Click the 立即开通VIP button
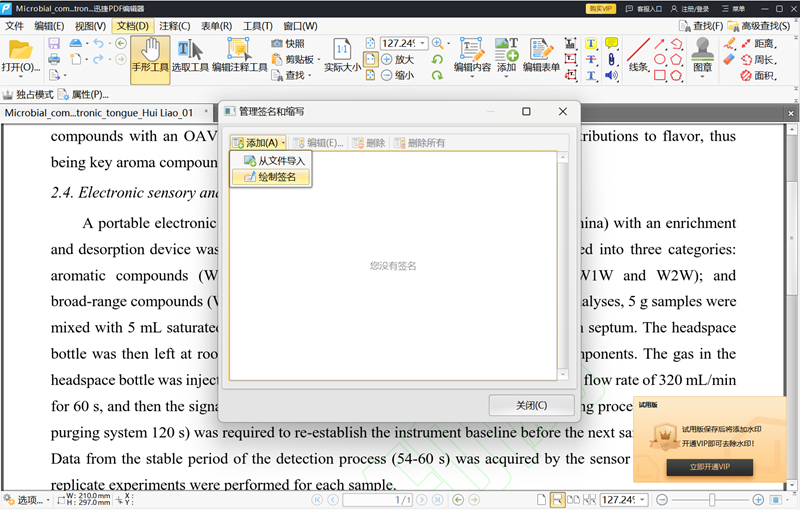 [x=710, y=467]
